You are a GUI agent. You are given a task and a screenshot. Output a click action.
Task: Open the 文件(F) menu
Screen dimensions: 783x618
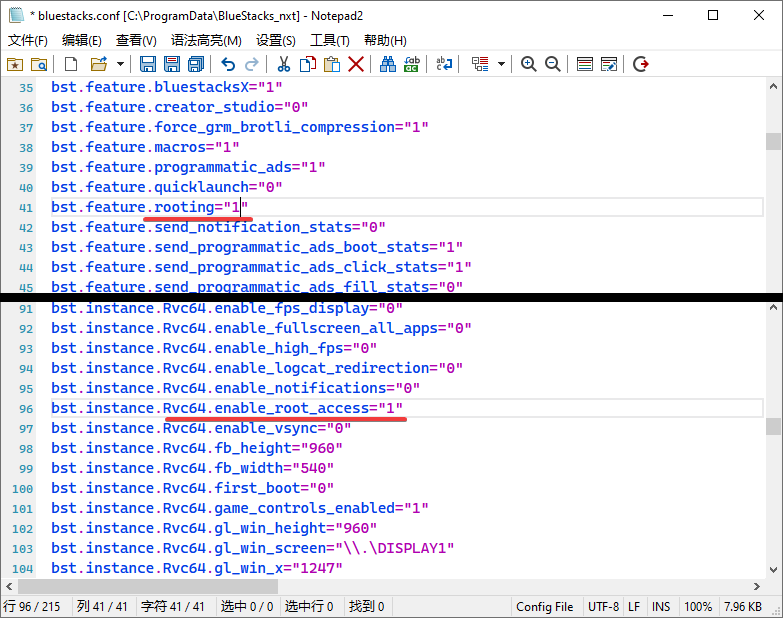click(28, 40)
